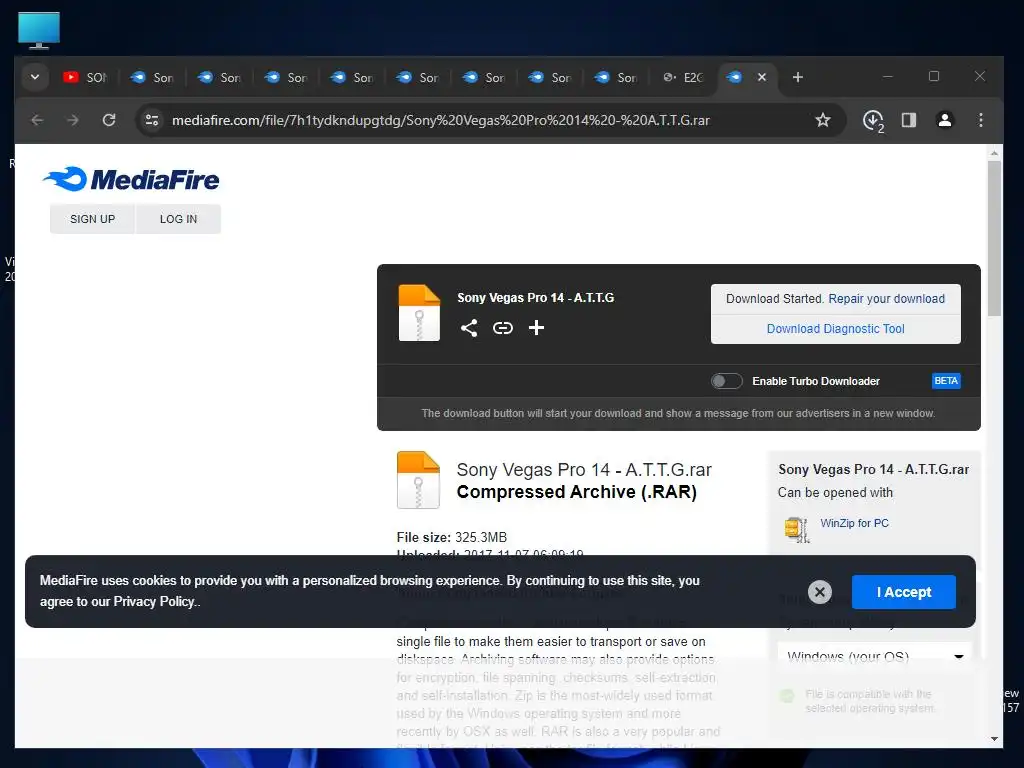Select 'Sony Vegas Pro 14 - A.T.T.G' title in dark panel
1024x768 pixels.
point(536,298)
